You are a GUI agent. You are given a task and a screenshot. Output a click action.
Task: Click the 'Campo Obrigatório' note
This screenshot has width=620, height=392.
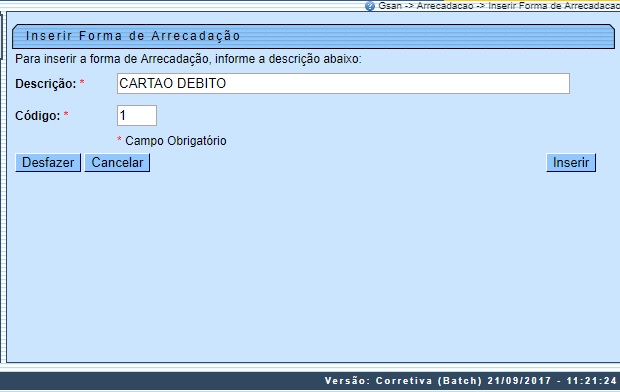176,141
